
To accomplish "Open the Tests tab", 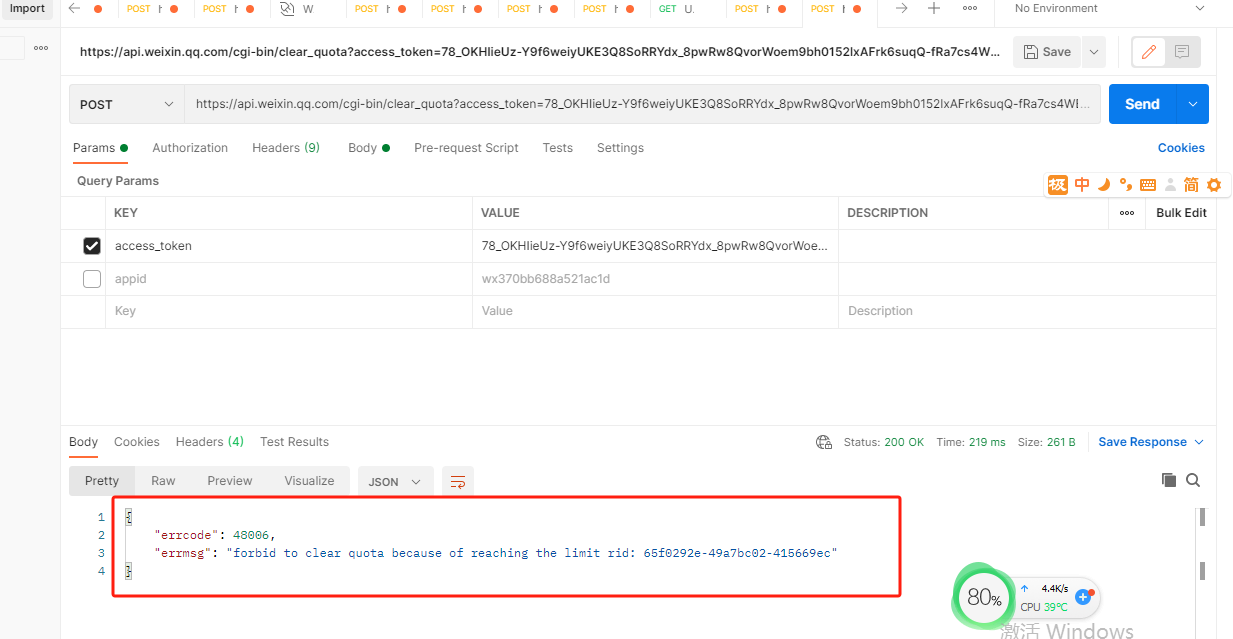I will pyautogui.click(x=558, y=148).
